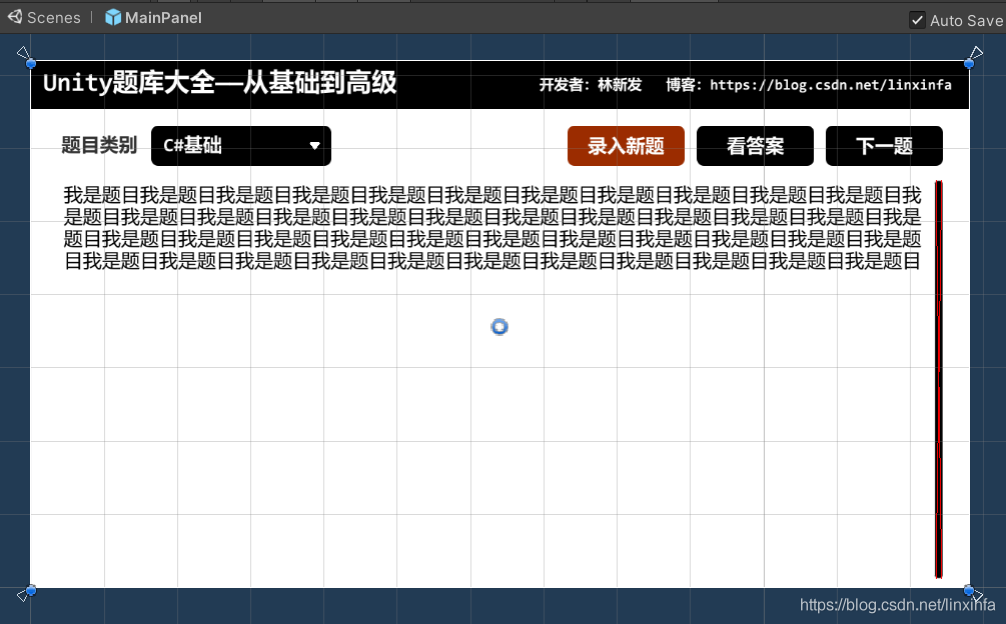Click the top-right blue rect handle
Image resolution: width=1006 pixels, height=624 pixels.
coord(969,63)
